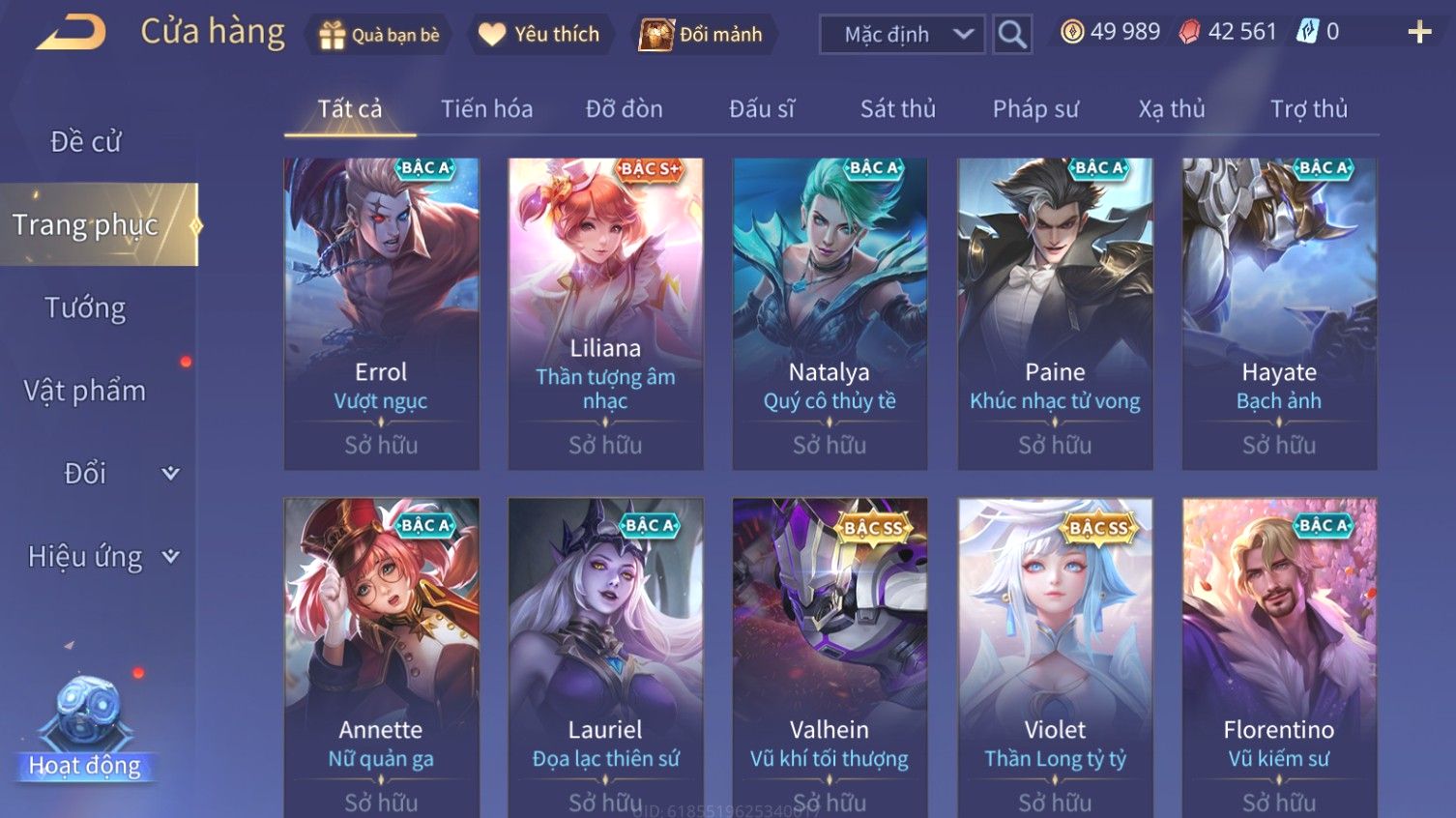Open the search magnifier icon
The image size is (1456, 818).
point(1012,35)
